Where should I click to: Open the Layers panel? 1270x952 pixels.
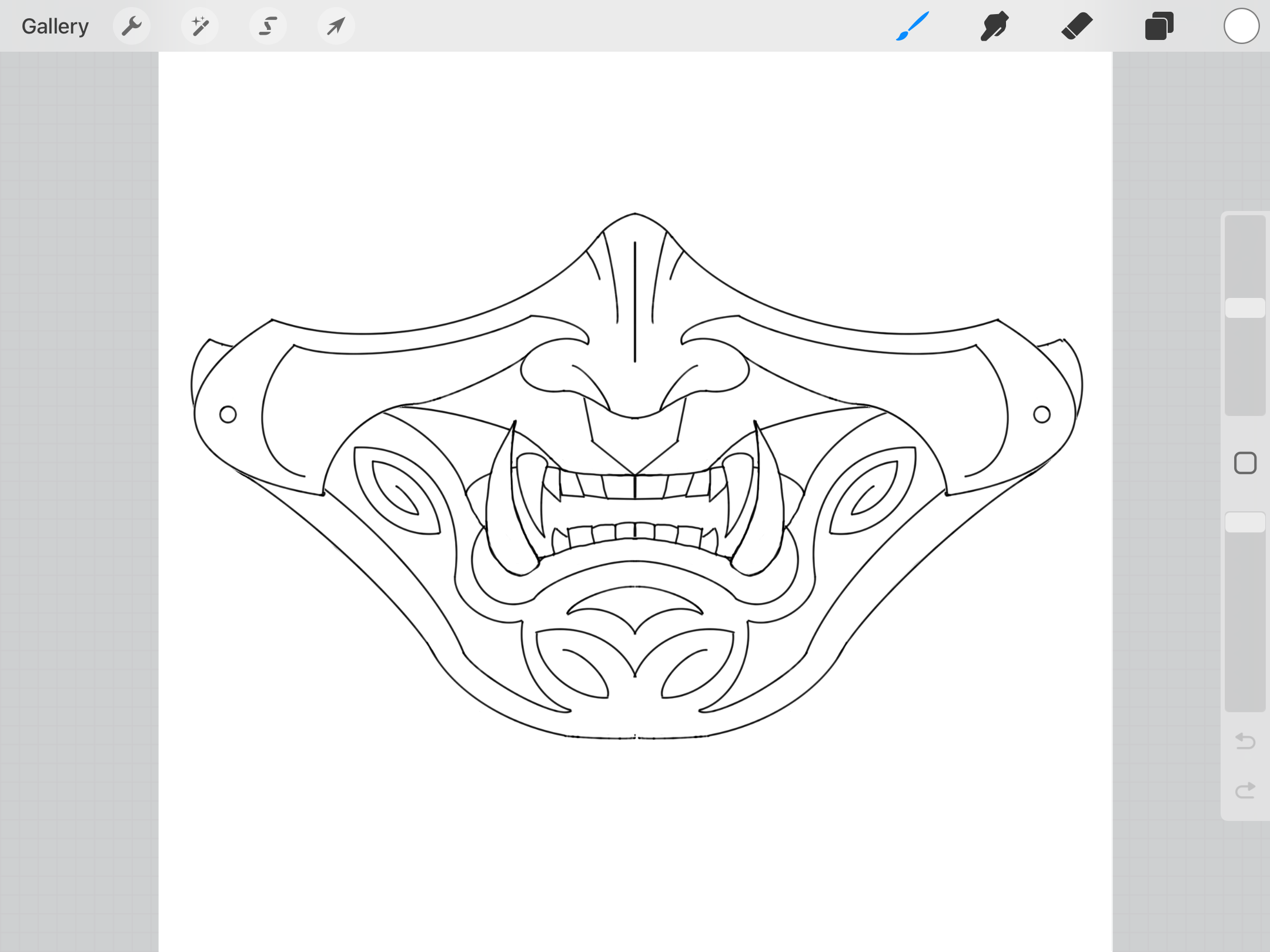point(1159,26)
